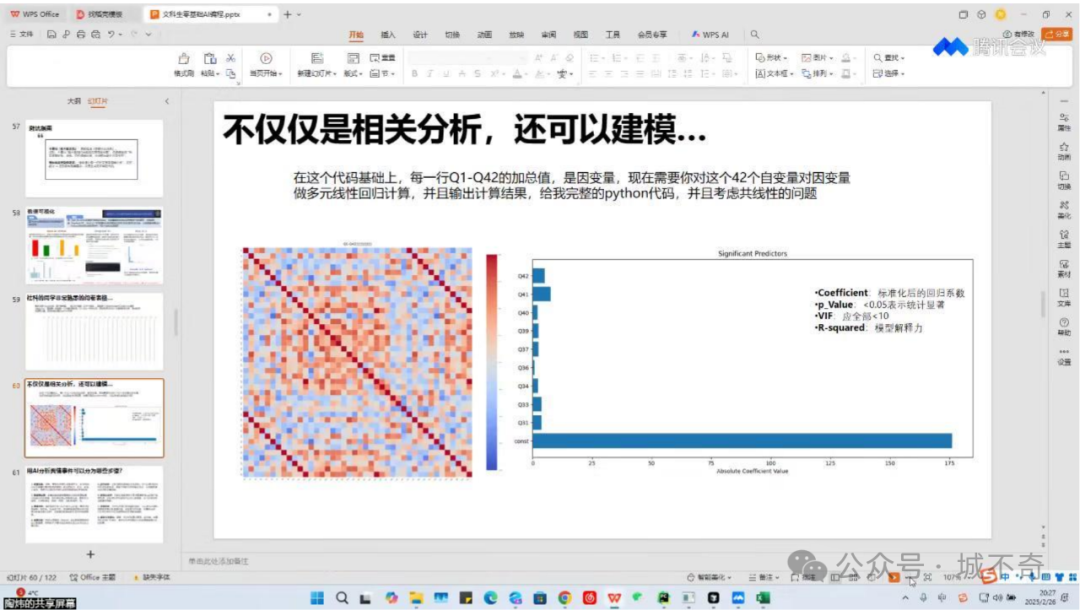Screen dimensions: 1080x610
Task: Expand quick access toolbar customize arrow
Action: click(148, 34)
